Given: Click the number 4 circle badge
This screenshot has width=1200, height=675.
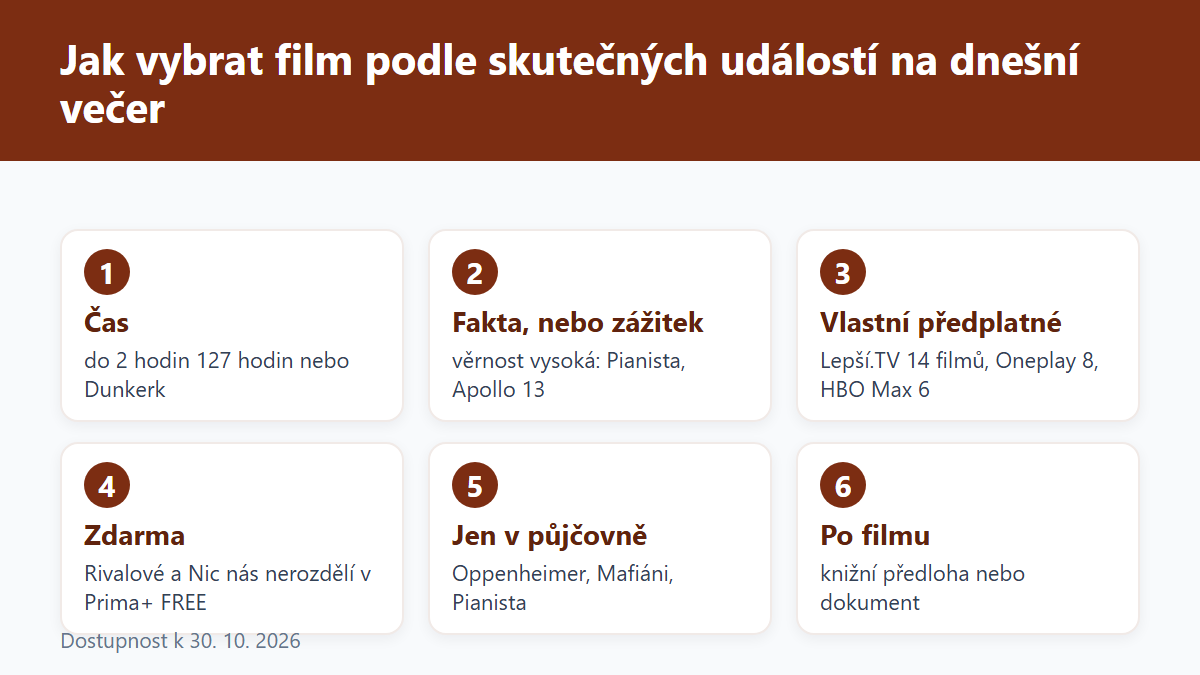Looking at the screenshot, I should [x=107, y=486].
